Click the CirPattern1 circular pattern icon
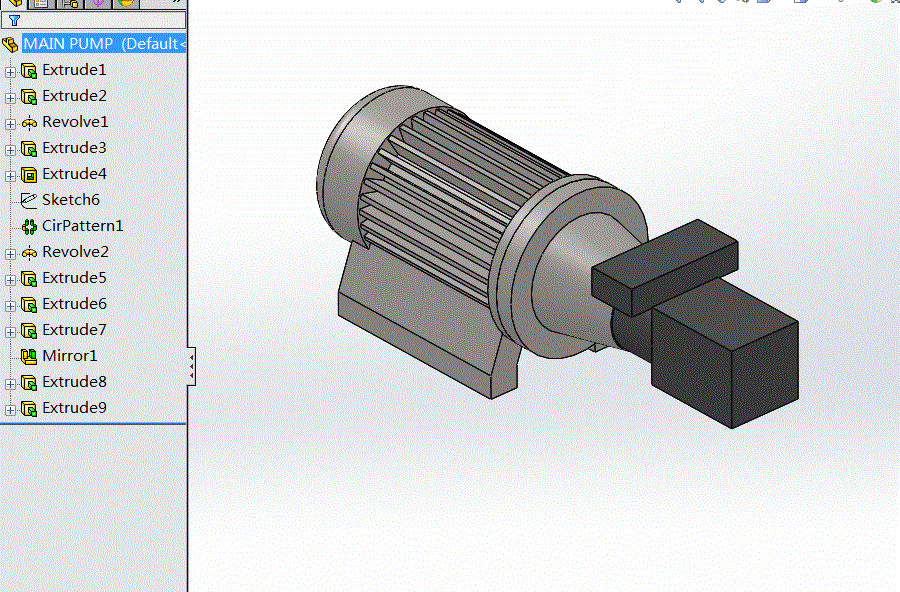 point(28,227)
